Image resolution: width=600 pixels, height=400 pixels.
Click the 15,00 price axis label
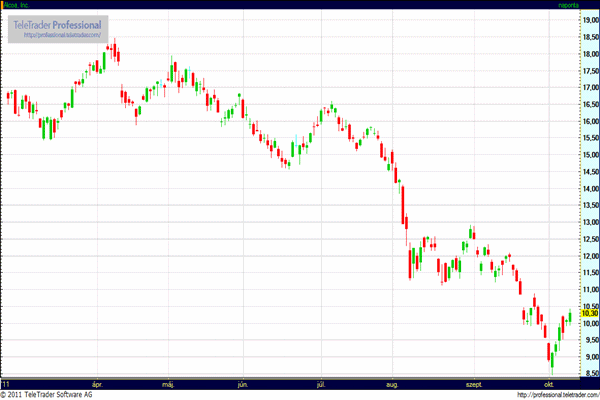(x=589, y=155)
